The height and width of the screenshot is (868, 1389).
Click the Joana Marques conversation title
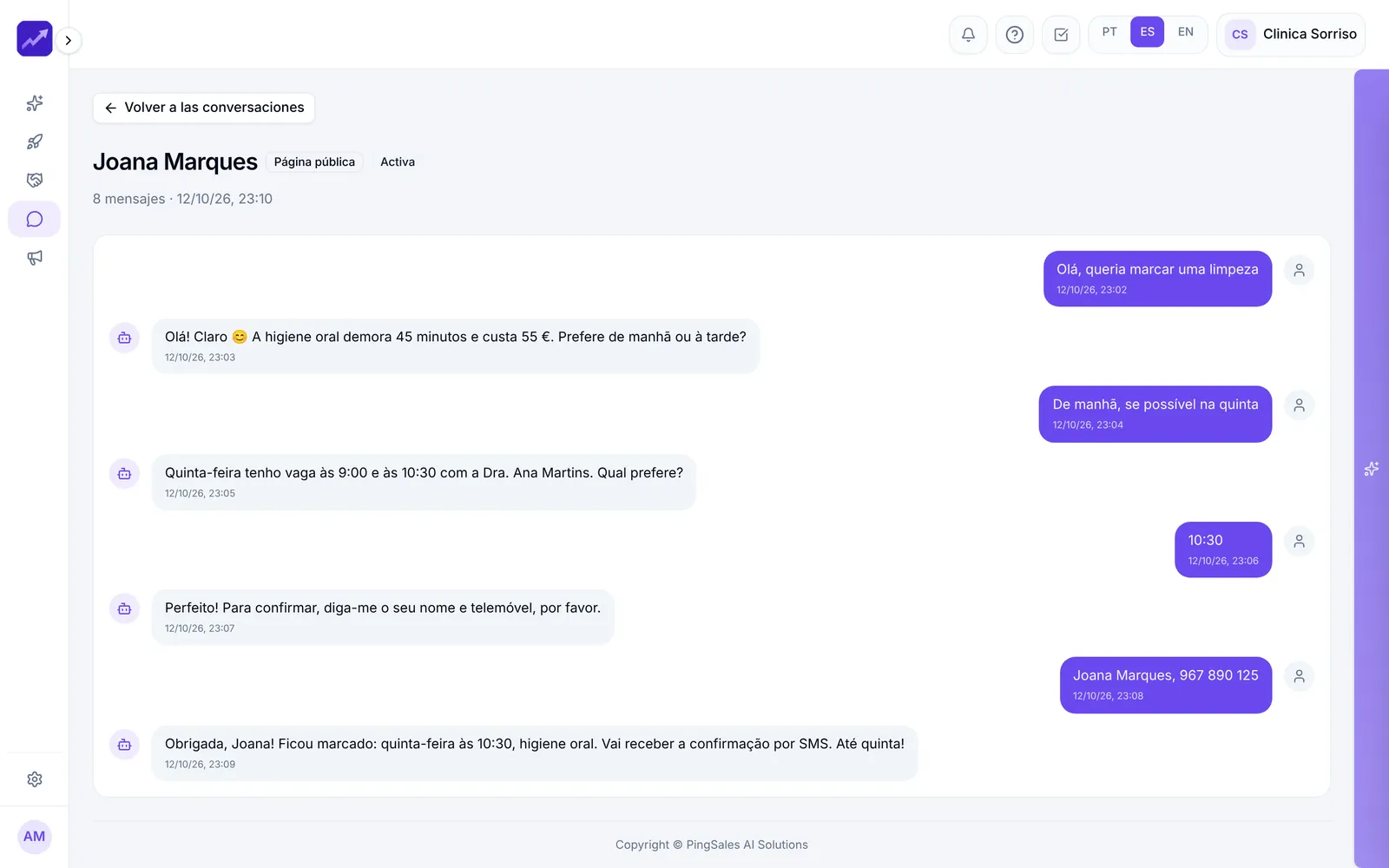click(x=175, y=162)
